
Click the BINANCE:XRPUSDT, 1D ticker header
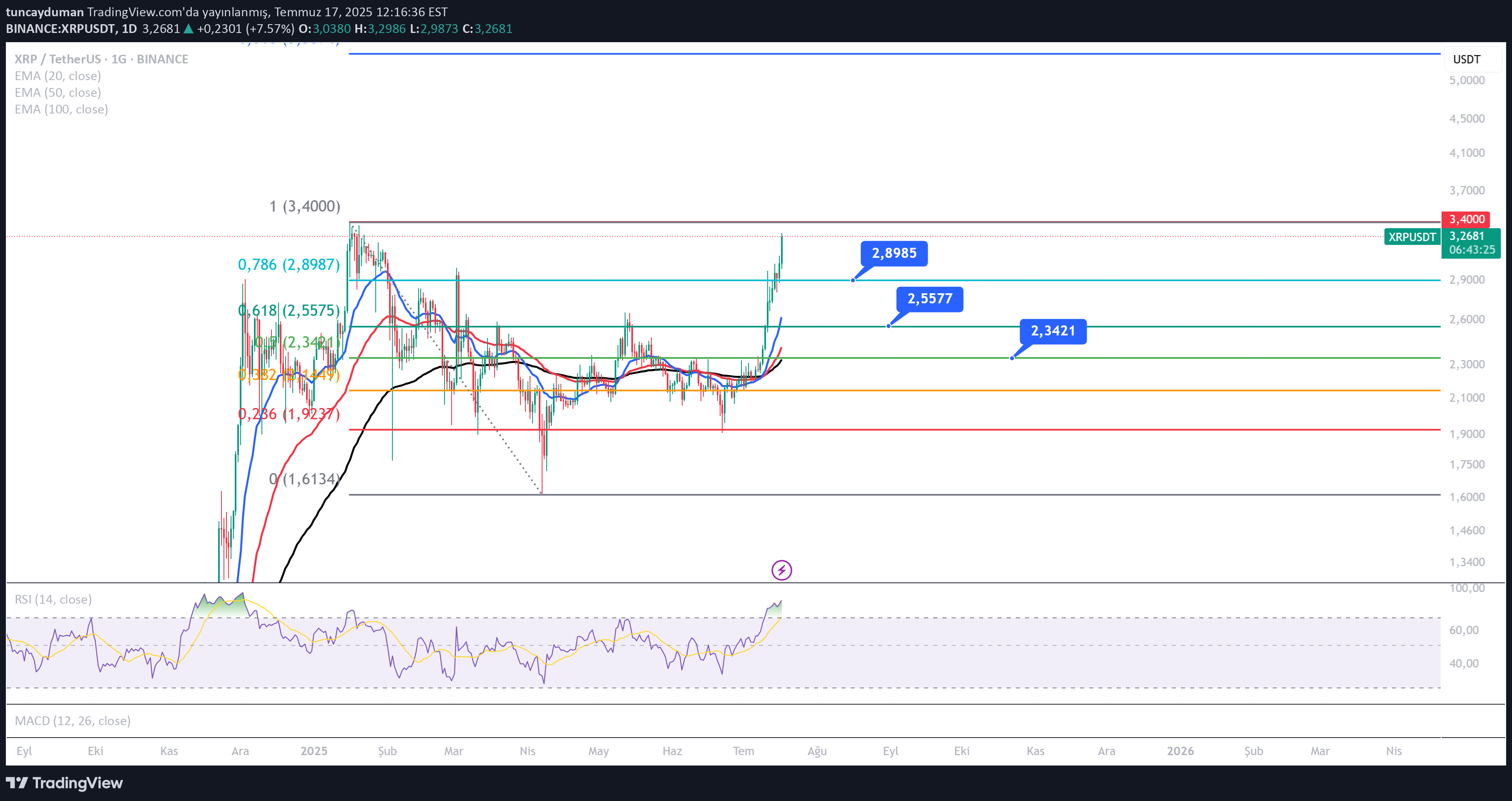(71, 29)
